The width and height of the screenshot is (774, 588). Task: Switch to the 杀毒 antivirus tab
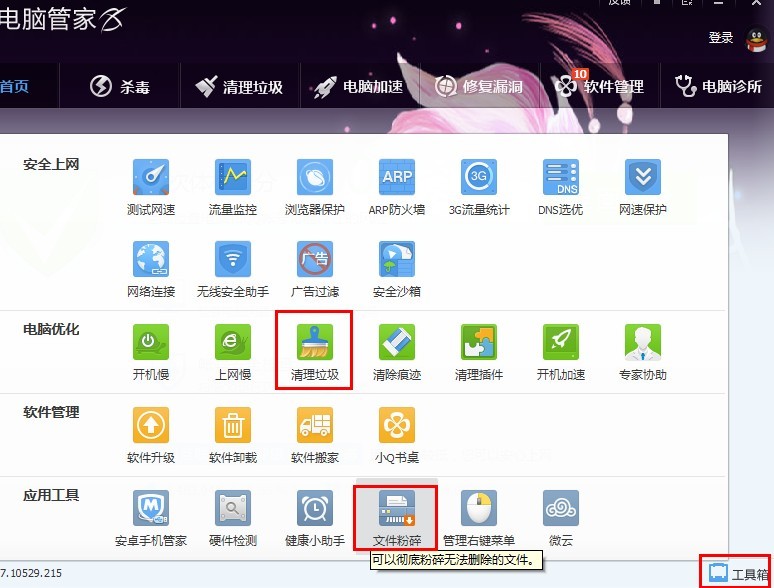click(120, 86)
